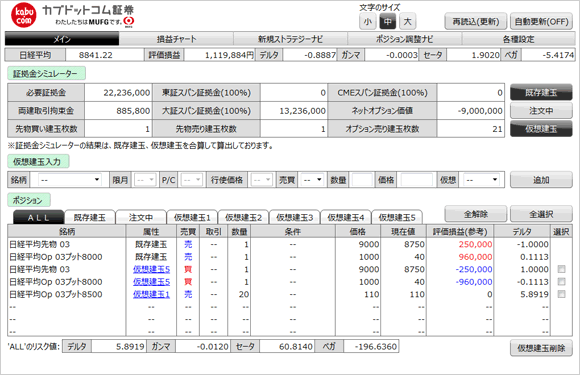The height and width of the screenshot is (375, 580).
Task: Click the 大証スパン証拠金 value 13,236,000
Action: click(302, 111)
